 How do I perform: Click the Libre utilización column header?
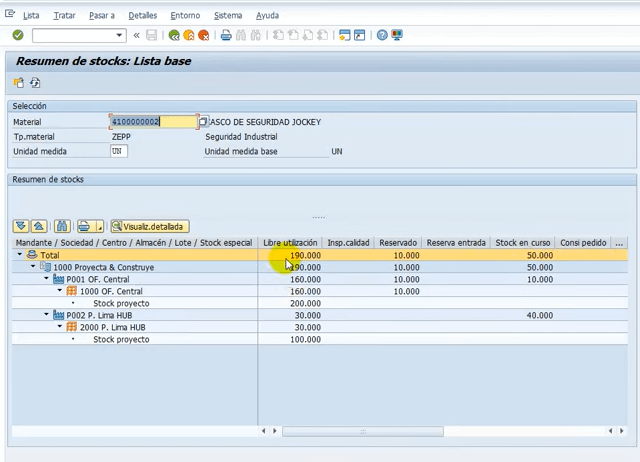[x=290, y=243]
